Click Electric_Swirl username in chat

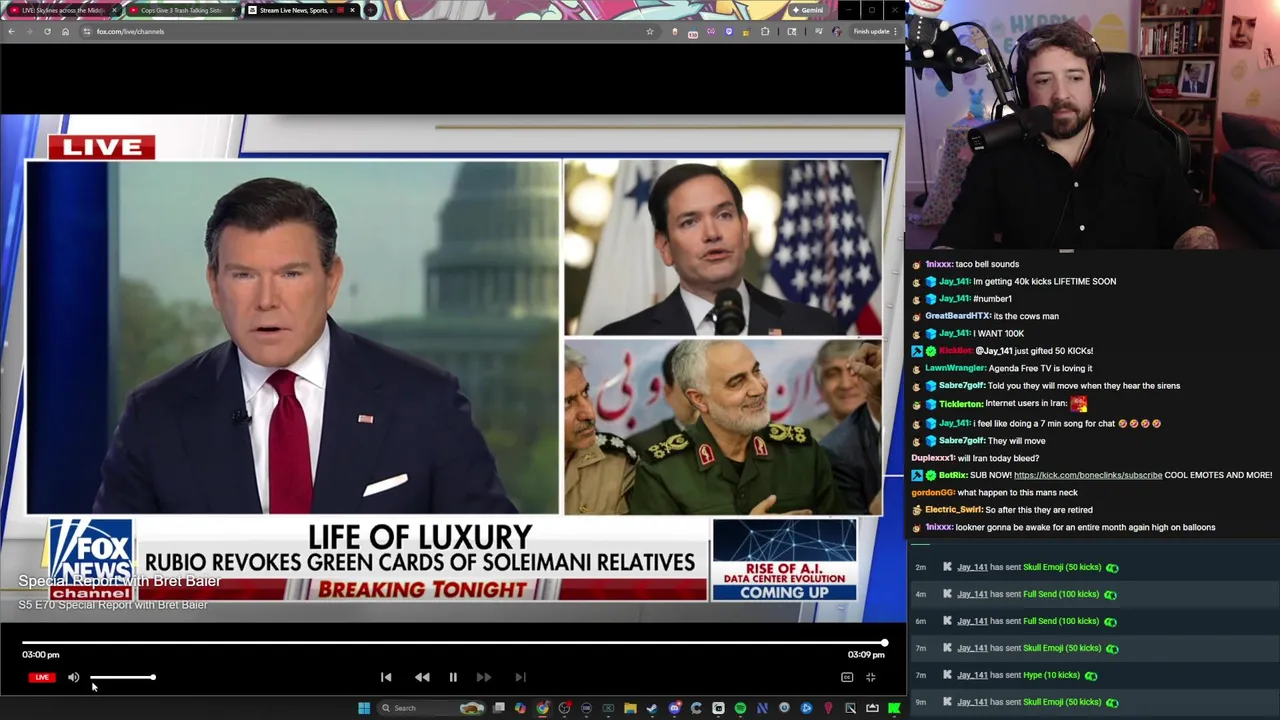click(954, 510)
